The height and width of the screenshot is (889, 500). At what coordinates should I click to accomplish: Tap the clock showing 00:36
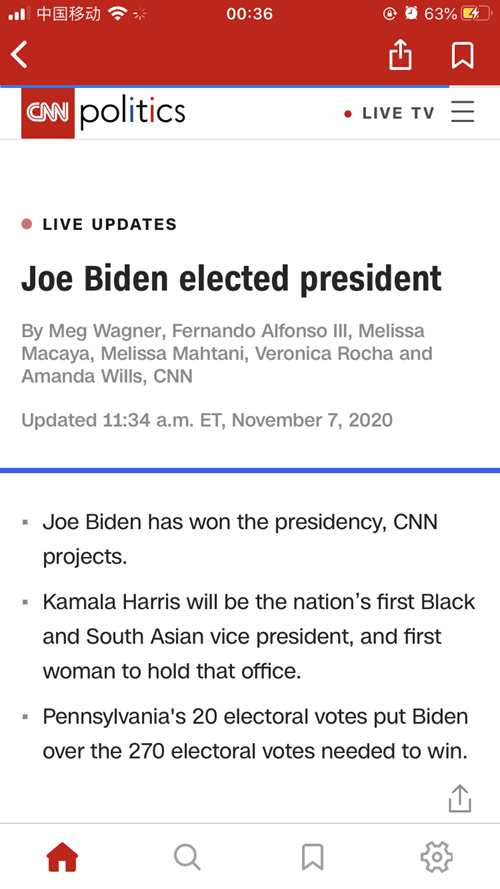[249, 14]
